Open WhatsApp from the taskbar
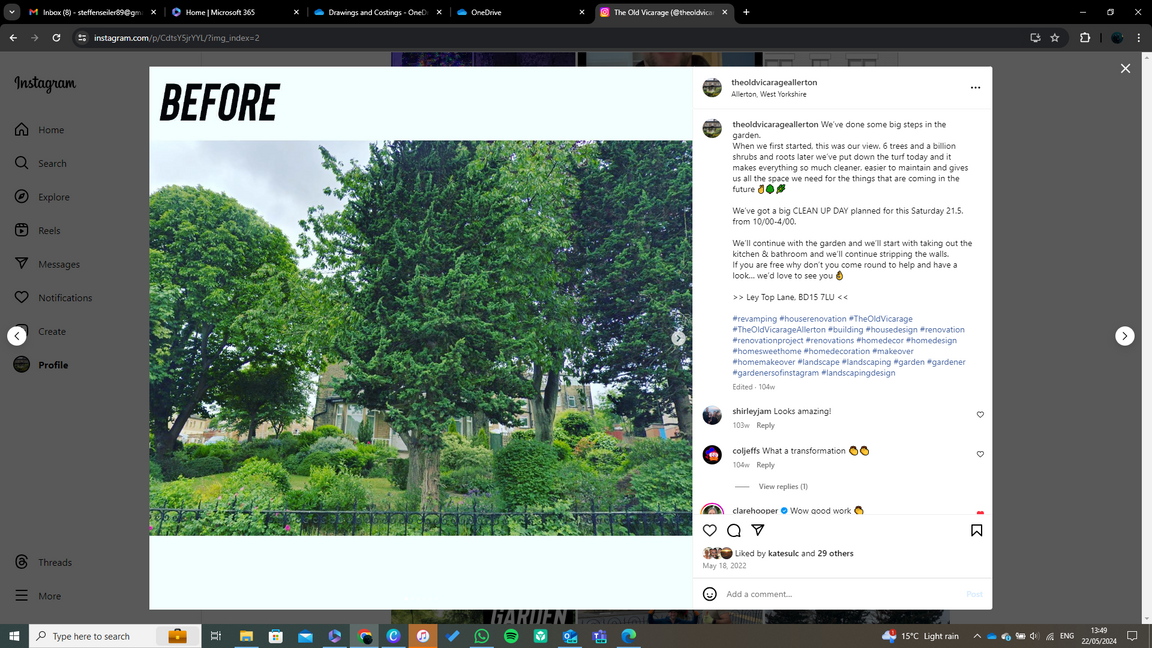The height and width of the screenshot is (648, 1152). tap(481, 636)
